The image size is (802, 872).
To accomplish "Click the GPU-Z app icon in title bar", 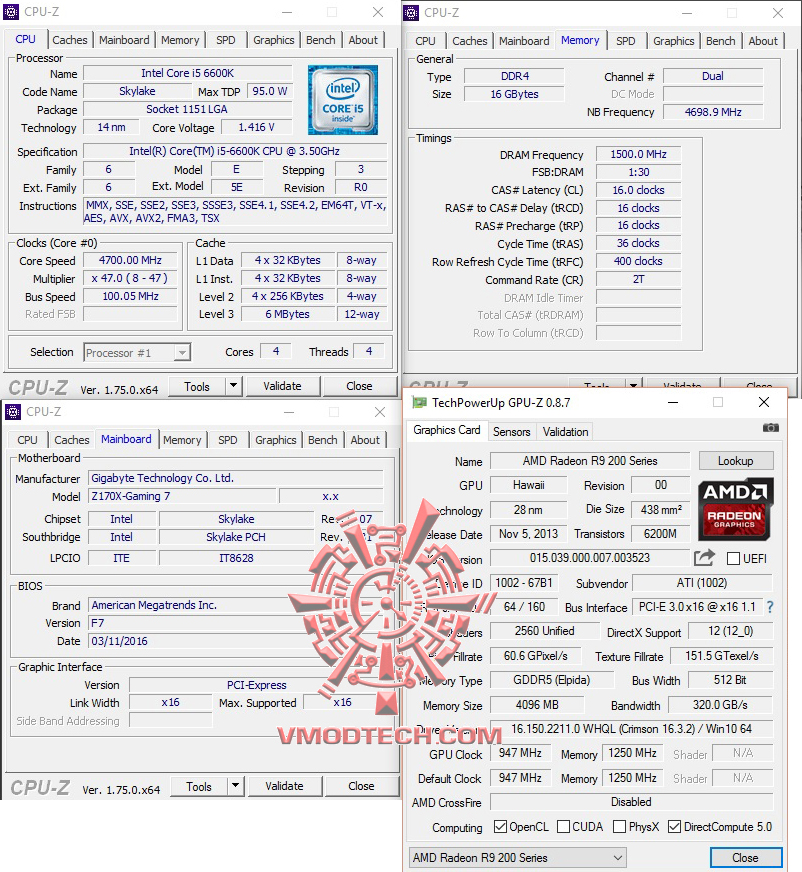I will [x=419, y=402].
